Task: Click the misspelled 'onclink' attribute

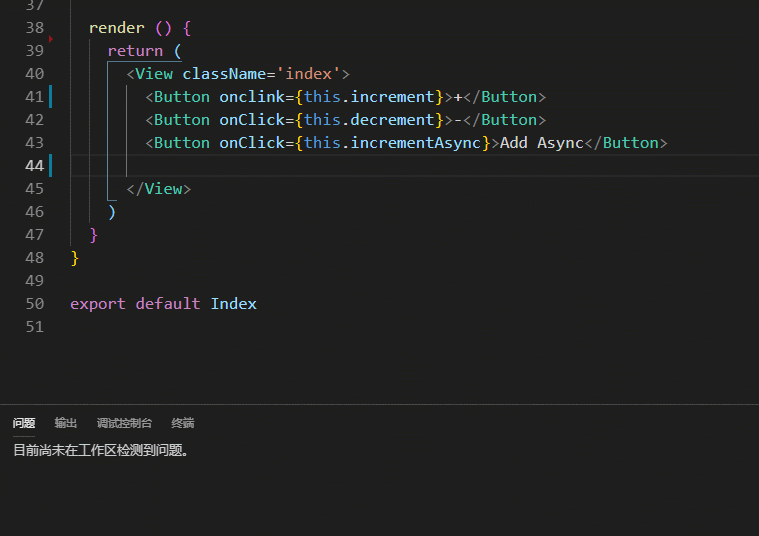Action: point(252,97)
